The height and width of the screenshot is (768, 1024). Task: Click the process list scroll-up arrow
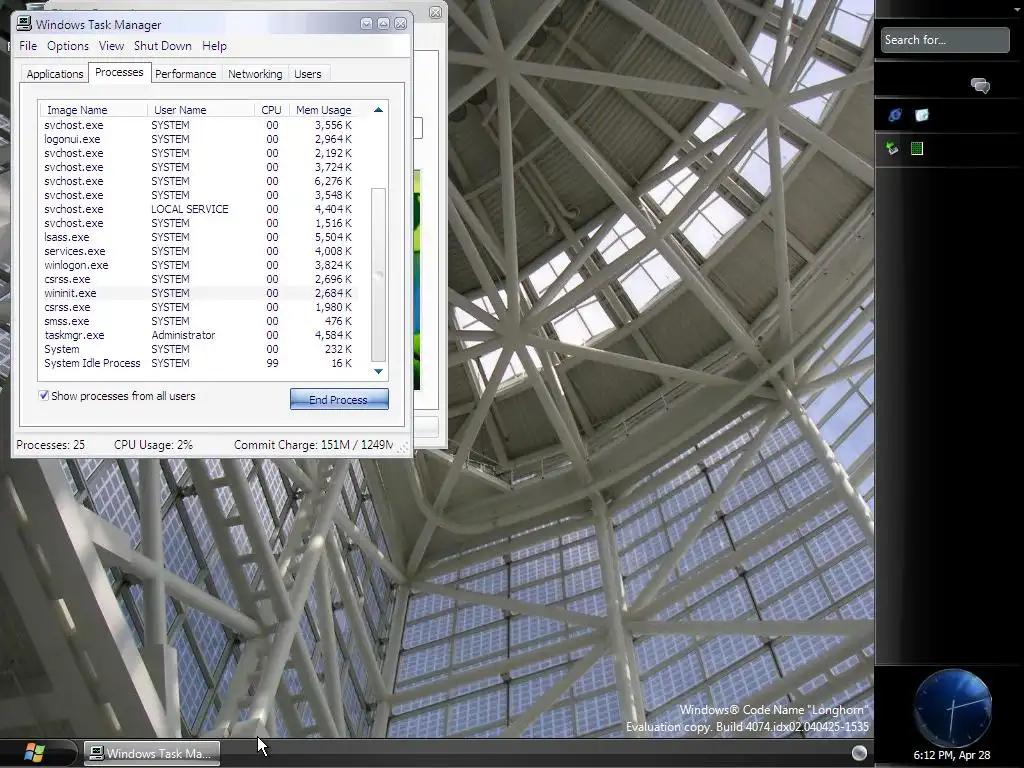pyautogui.click(x=378, y=110)
